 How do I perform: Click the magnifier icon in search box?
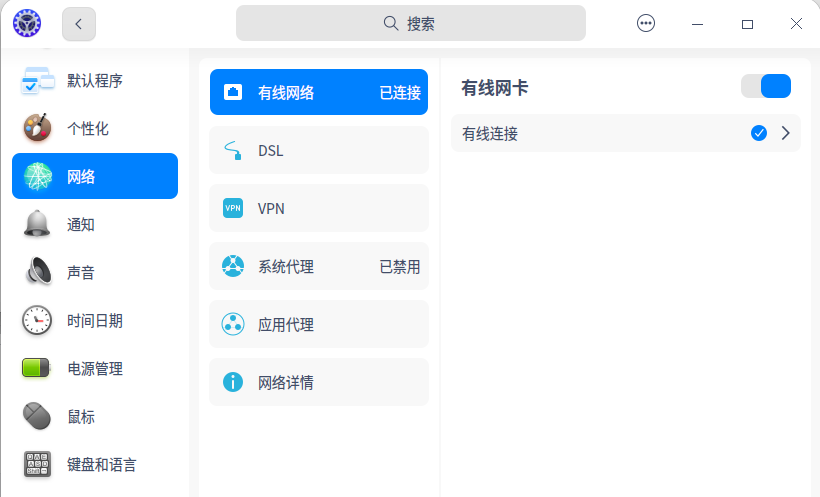(391, 24)
